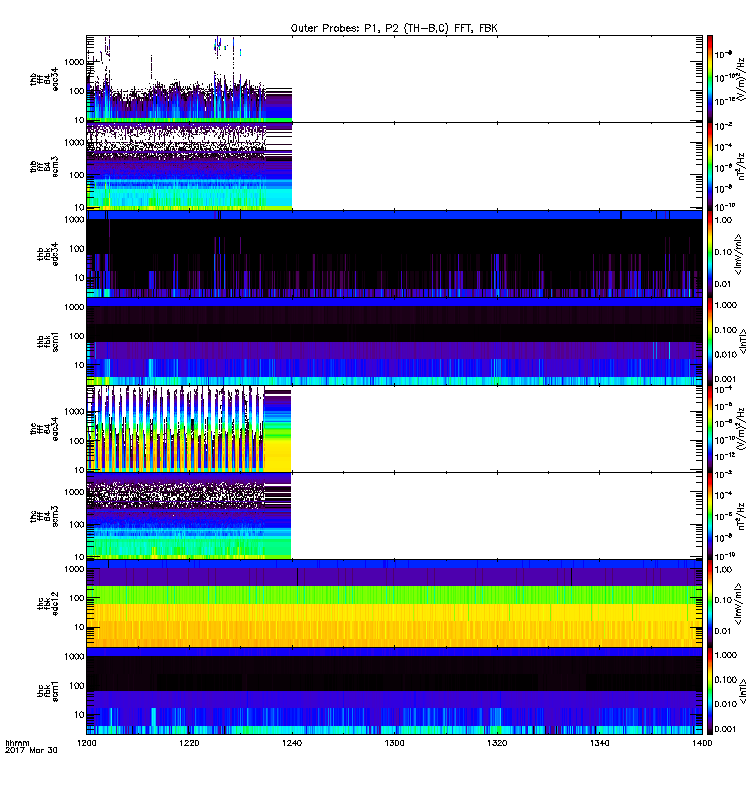The width and height of the screenshot is (750, 800).
Task: Select the thc fff eac34 panel axis label
Action: (x=44, y=429)
